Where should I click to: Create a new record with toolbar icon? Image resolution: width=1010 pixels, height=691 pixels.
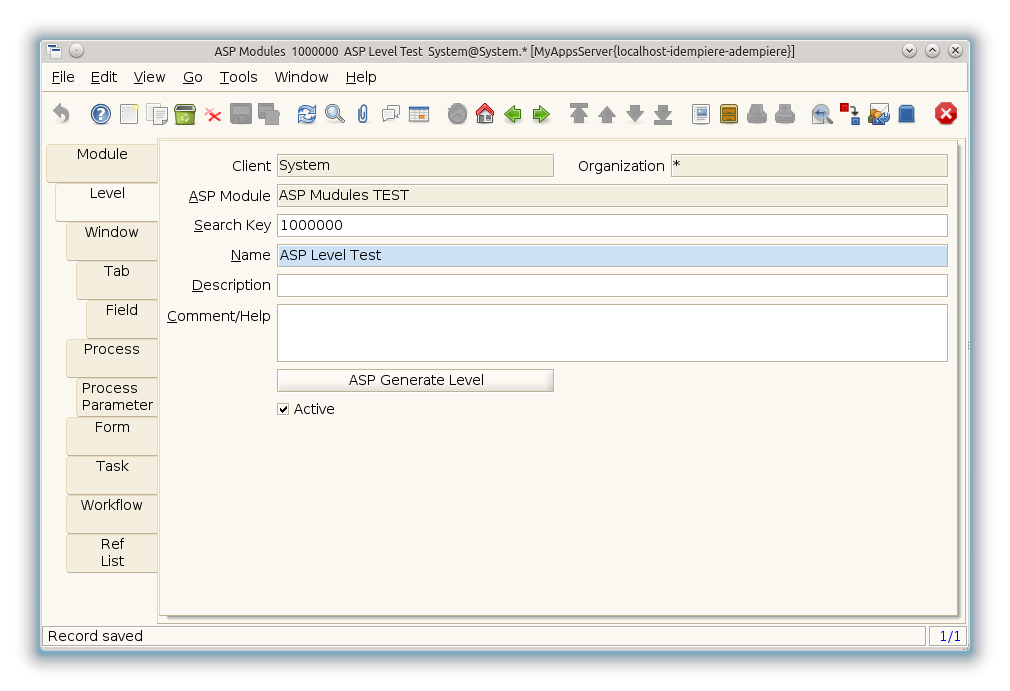click(129, 114)
